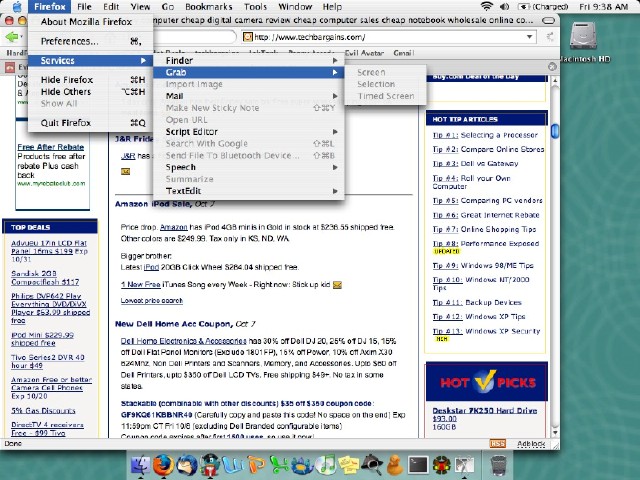Open Preferences from Firefox menu

90,41
